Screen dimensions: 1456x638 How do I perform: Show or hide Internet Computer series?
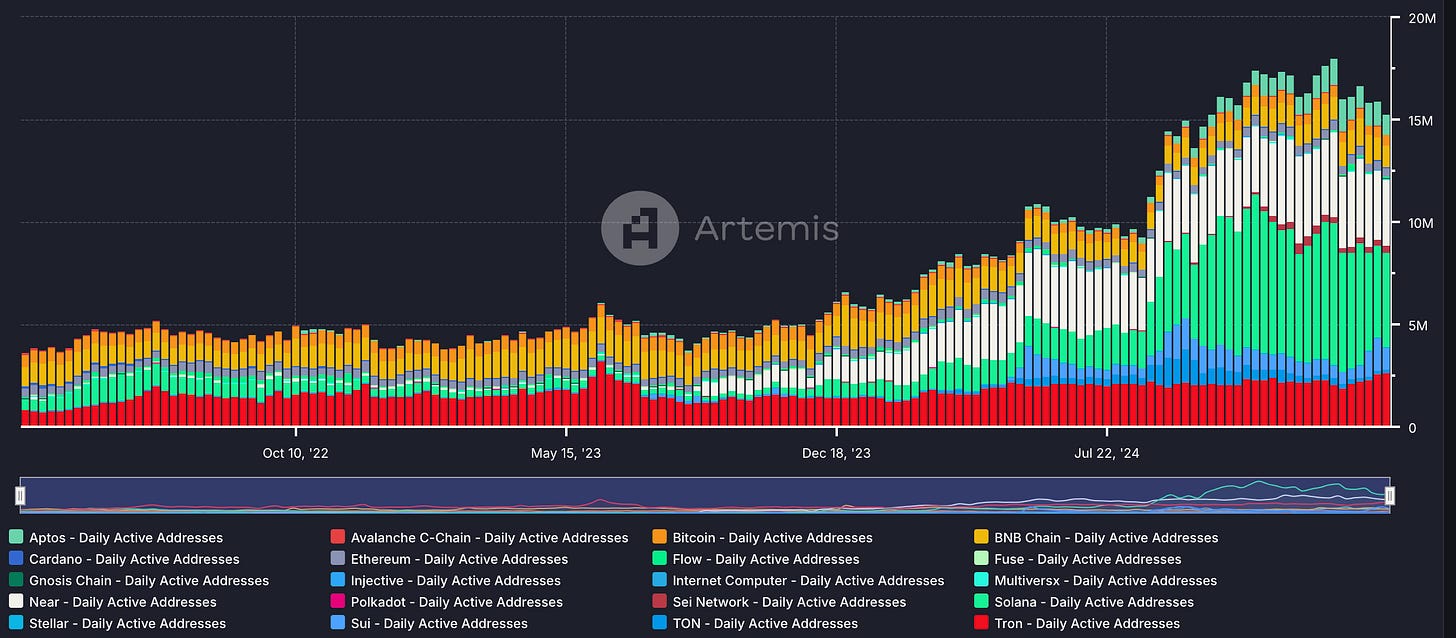pos(798,580)
